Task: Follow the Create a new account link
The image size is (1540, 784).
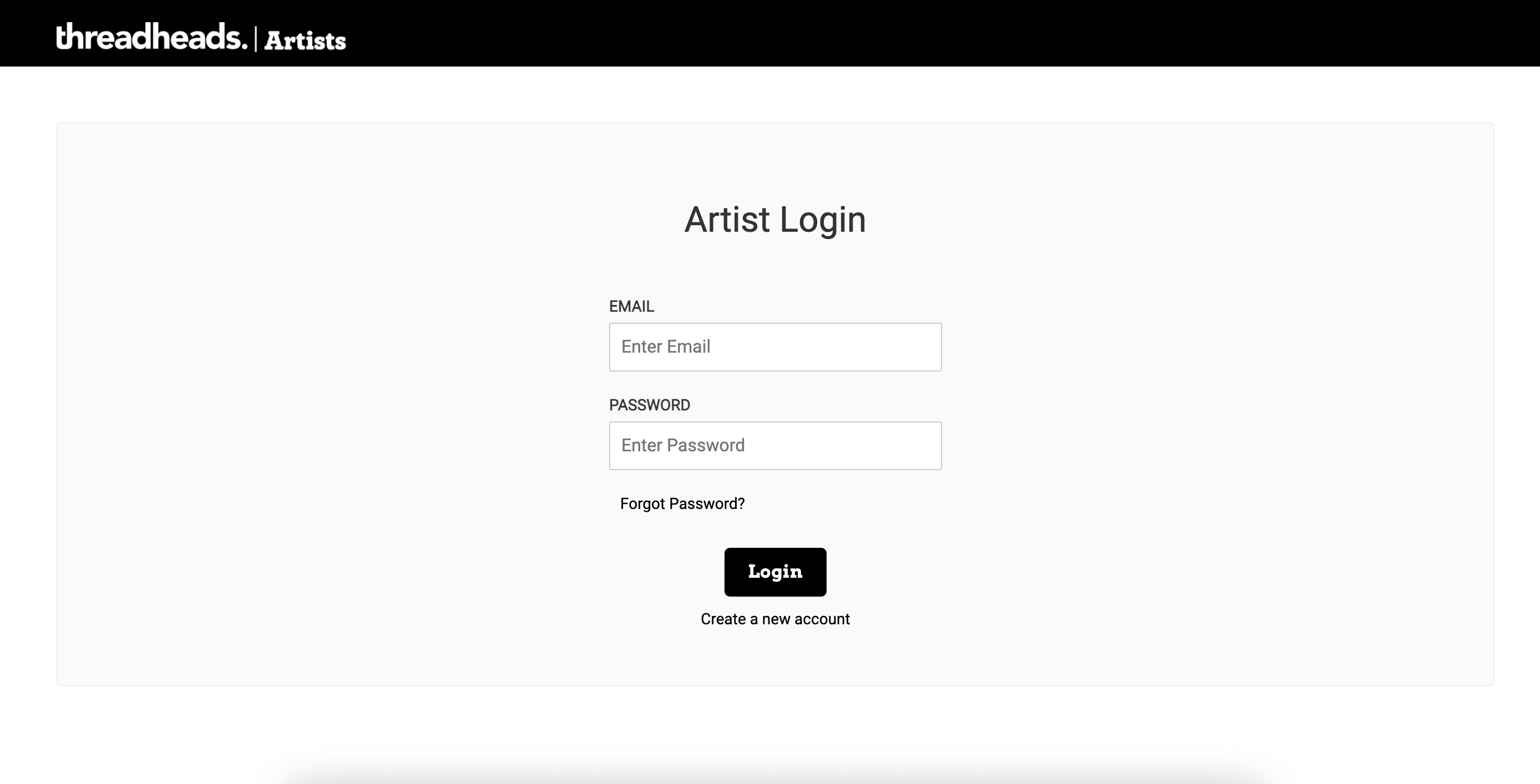Action: 775,619
